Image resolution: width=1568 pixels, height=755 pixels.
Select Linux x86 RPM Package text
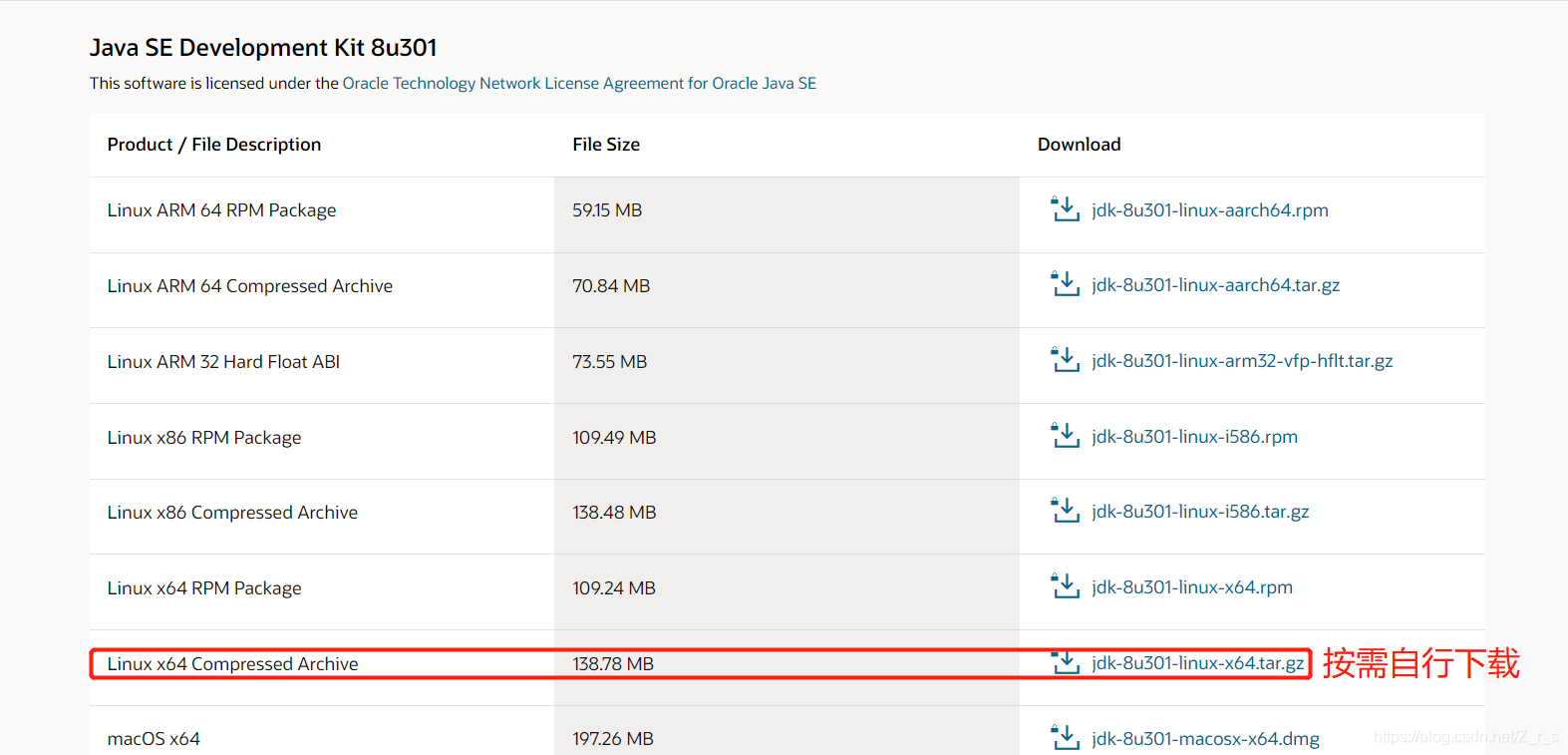point(204,438)
